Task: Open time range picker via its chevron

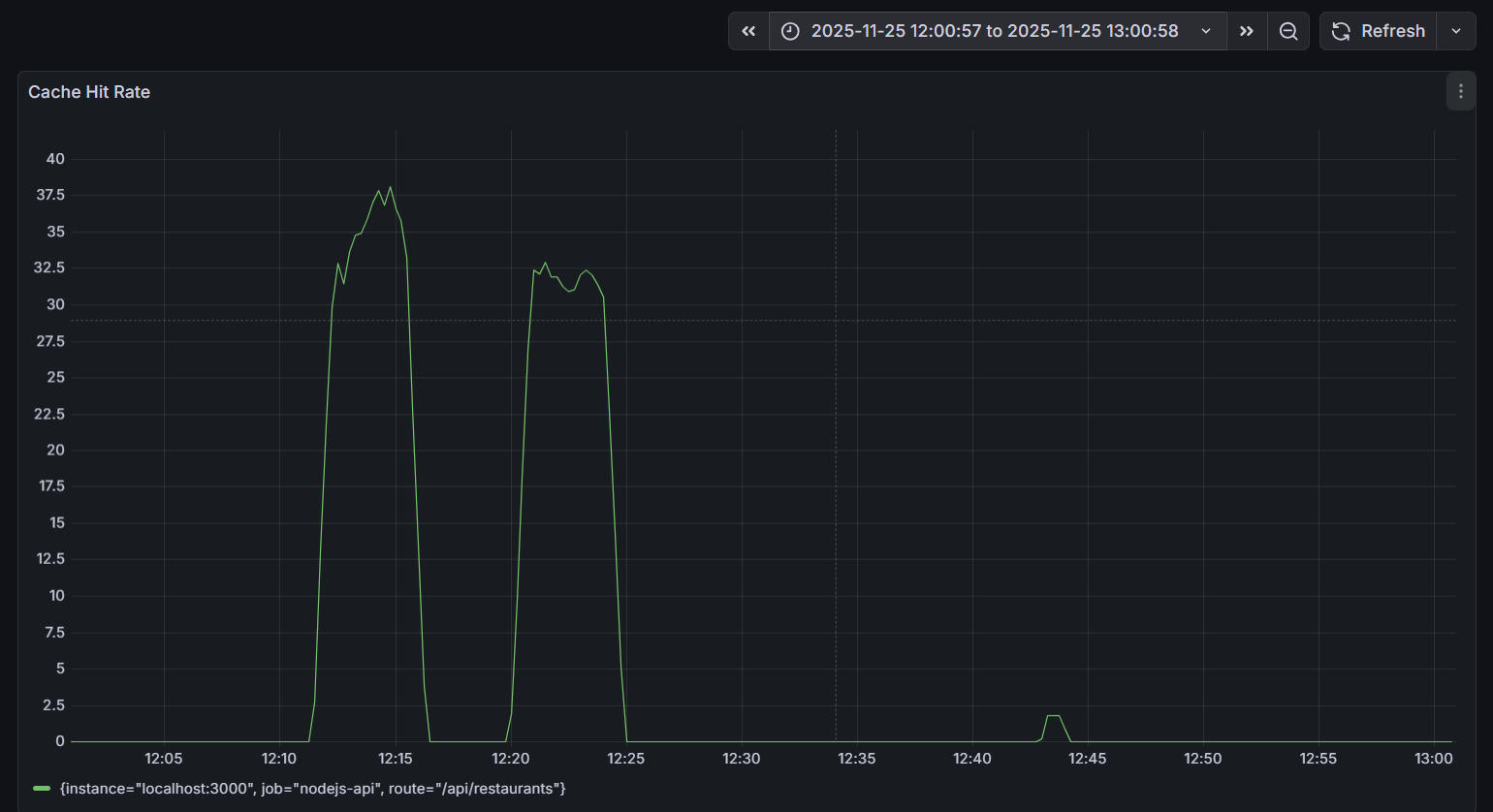Action: (x=1206, y=31)
